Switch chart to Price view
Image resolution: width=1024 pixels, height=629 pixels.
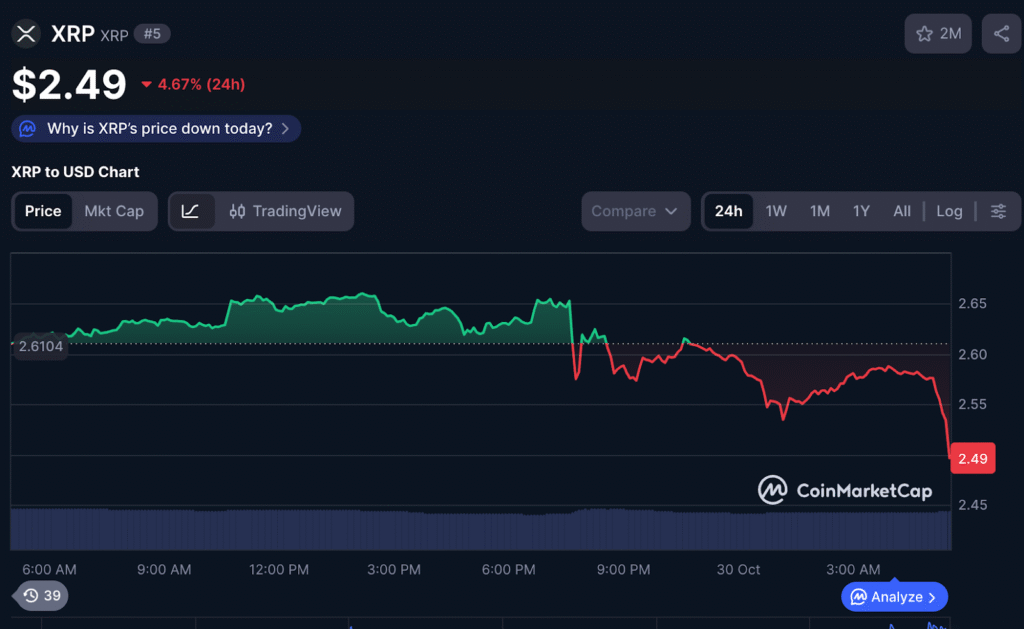(43, 211)
